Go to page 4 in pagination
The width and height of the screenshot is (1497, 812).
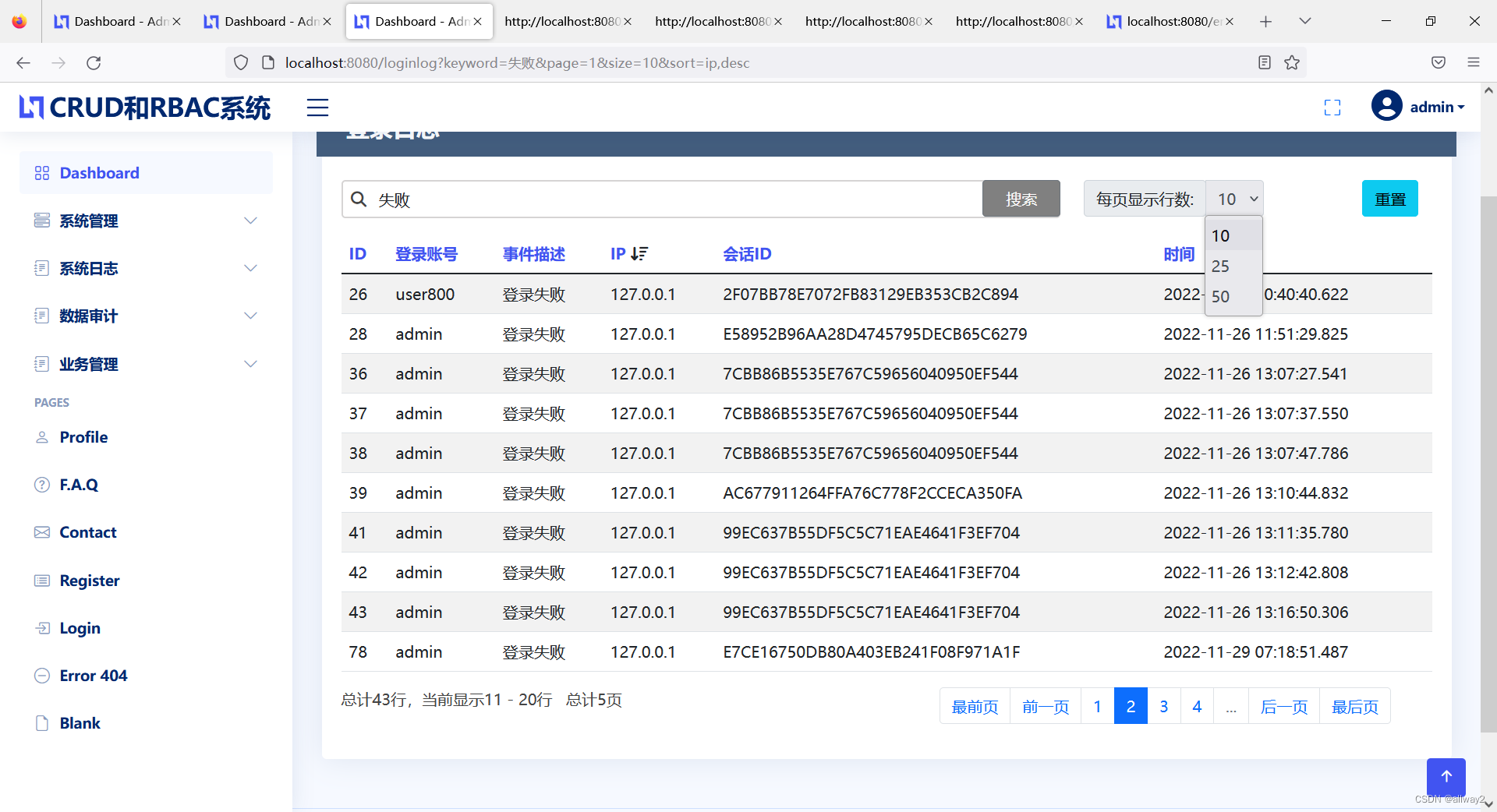(1197, 706)
